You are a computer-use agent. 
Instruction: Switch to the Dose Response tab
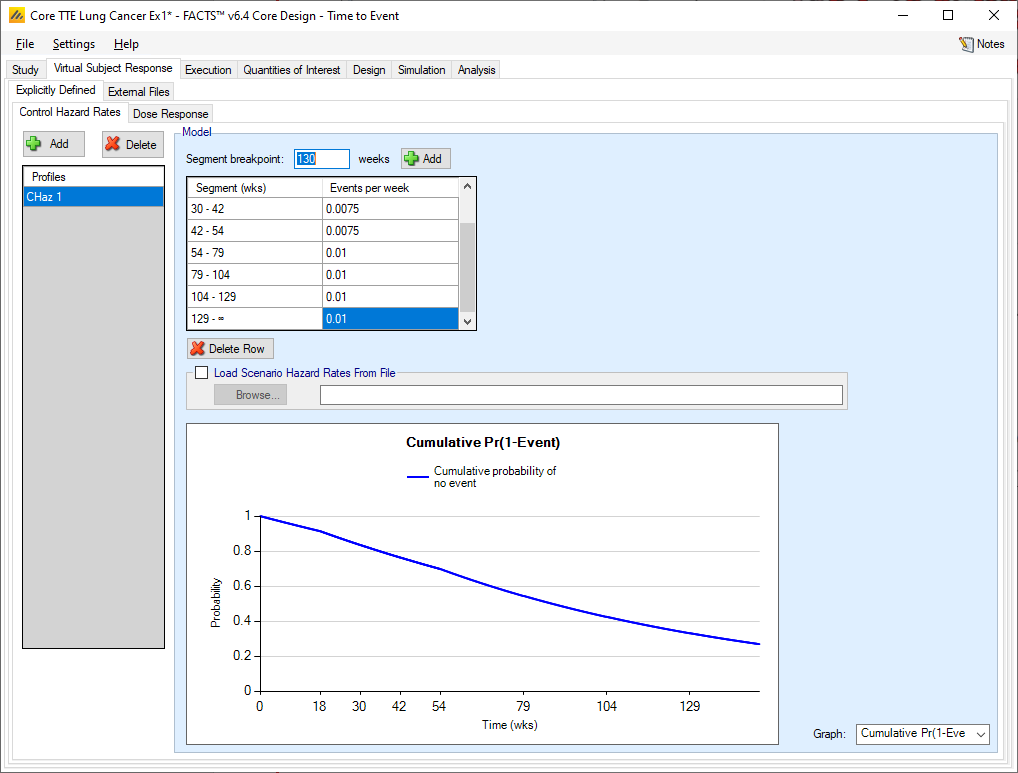click(170, 114)
